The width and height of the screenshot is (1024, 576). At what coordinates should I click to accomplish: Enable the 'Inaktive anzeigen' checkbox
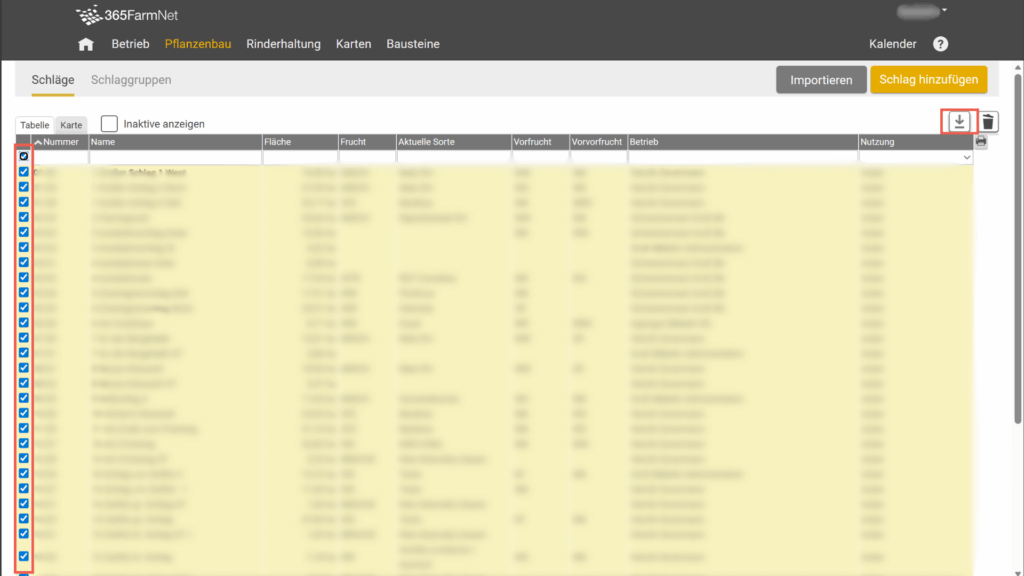pos(109,124)
